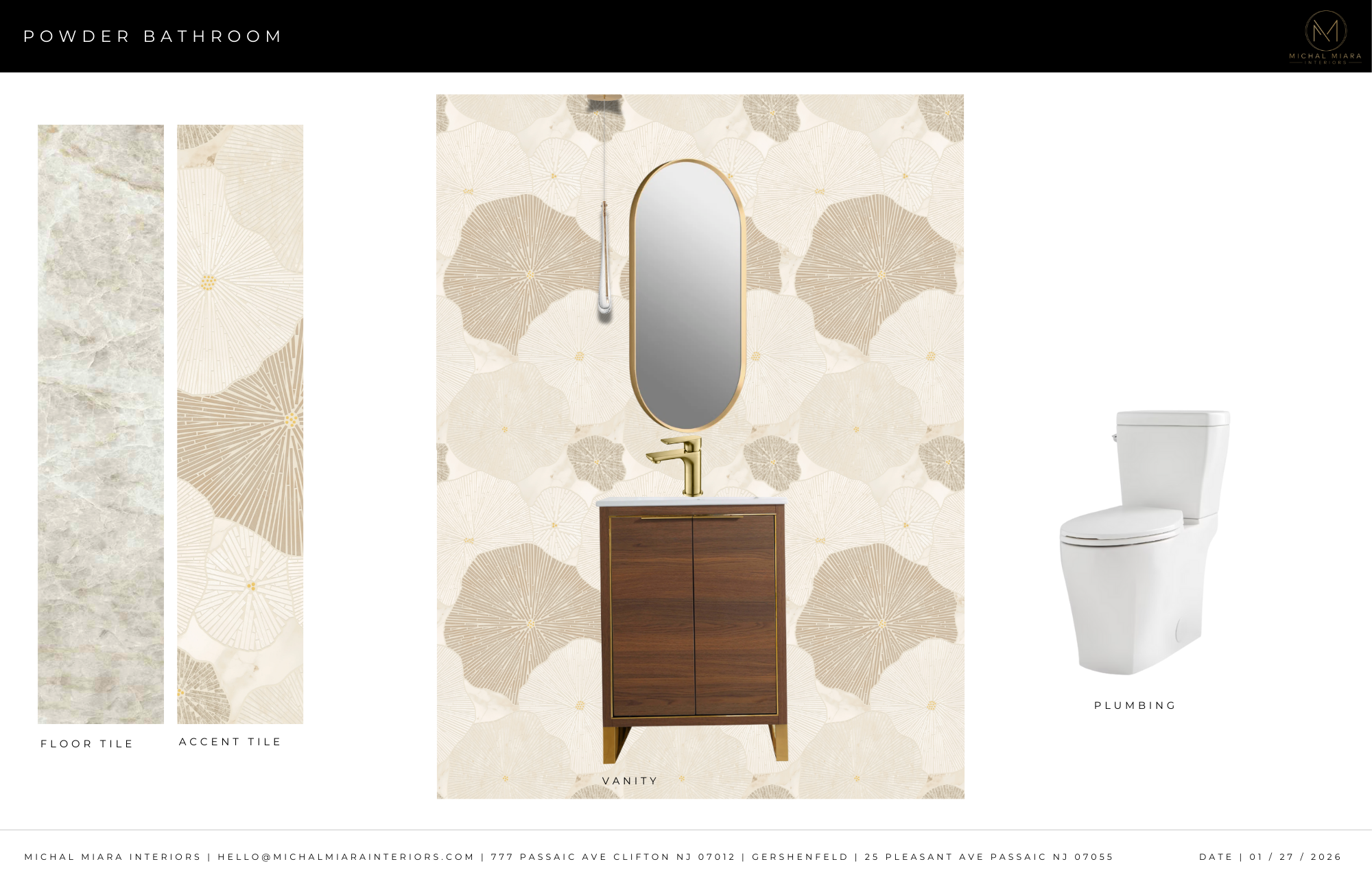Click the Gershenfeld client name in footer
The height and width of the screenshot is (888, 1372).
tap(800, 857)
